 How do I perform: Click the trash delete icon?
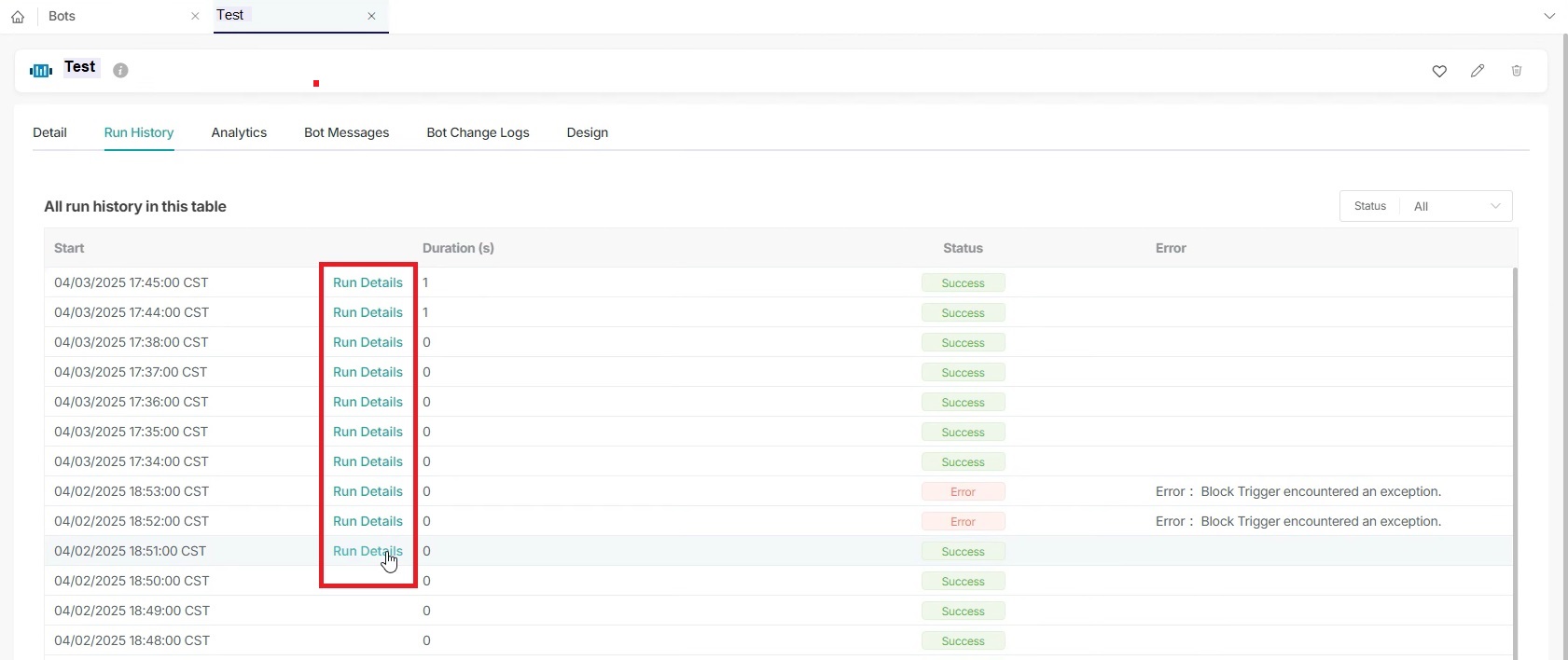[1517, 71]
